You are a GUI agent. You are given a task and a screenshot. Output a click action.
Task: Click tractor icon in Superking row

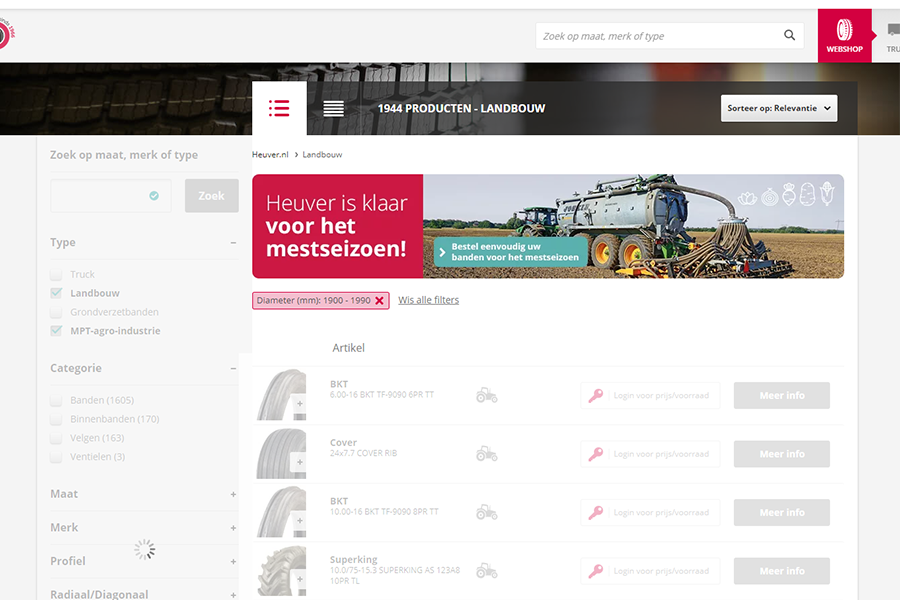(487, 571)
